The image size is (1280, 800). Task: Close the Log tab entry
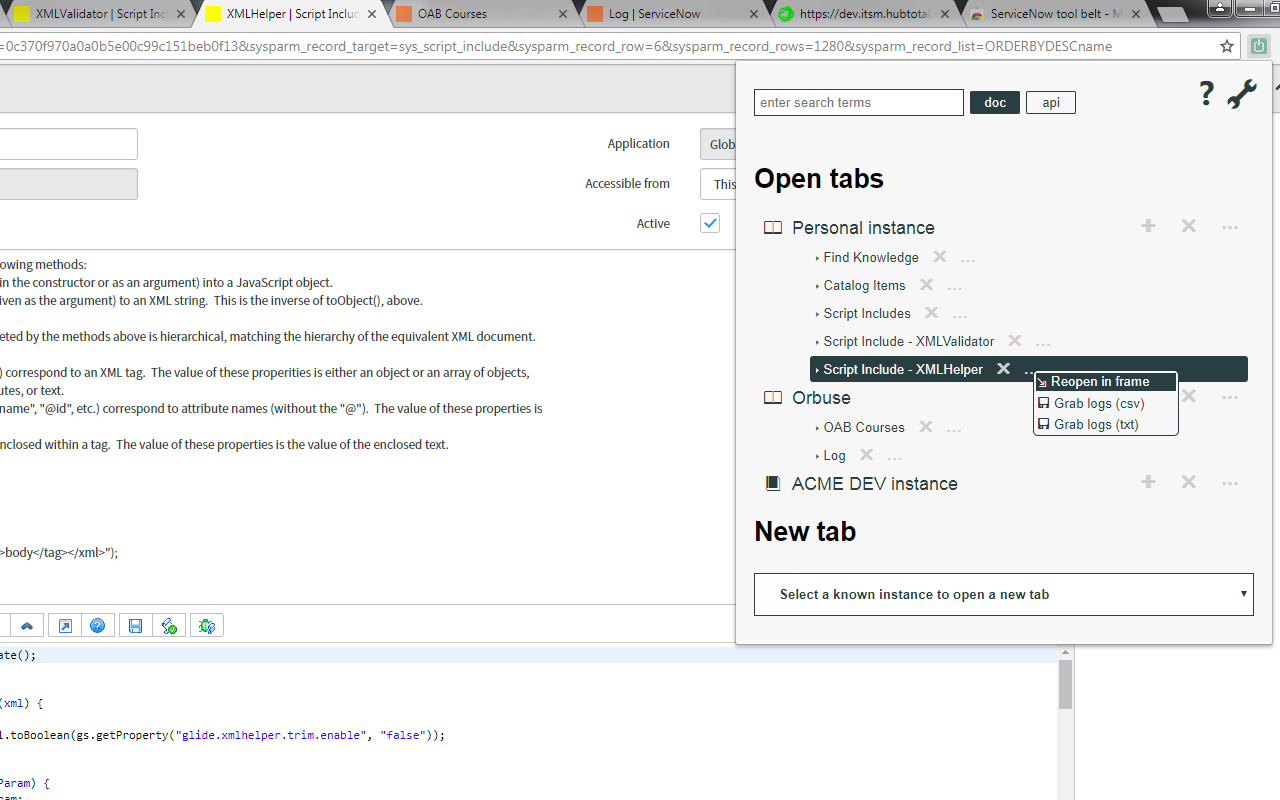(867, 455)
